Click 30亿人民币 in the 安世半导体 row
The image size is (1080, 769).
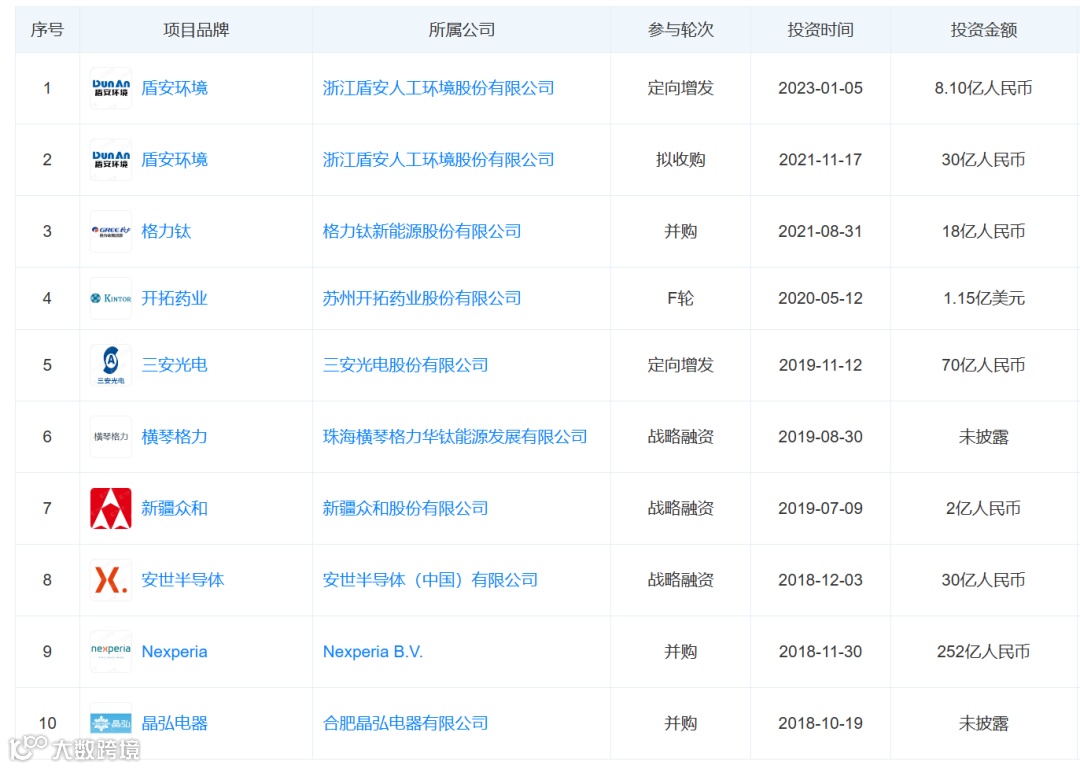pos(984,580)
